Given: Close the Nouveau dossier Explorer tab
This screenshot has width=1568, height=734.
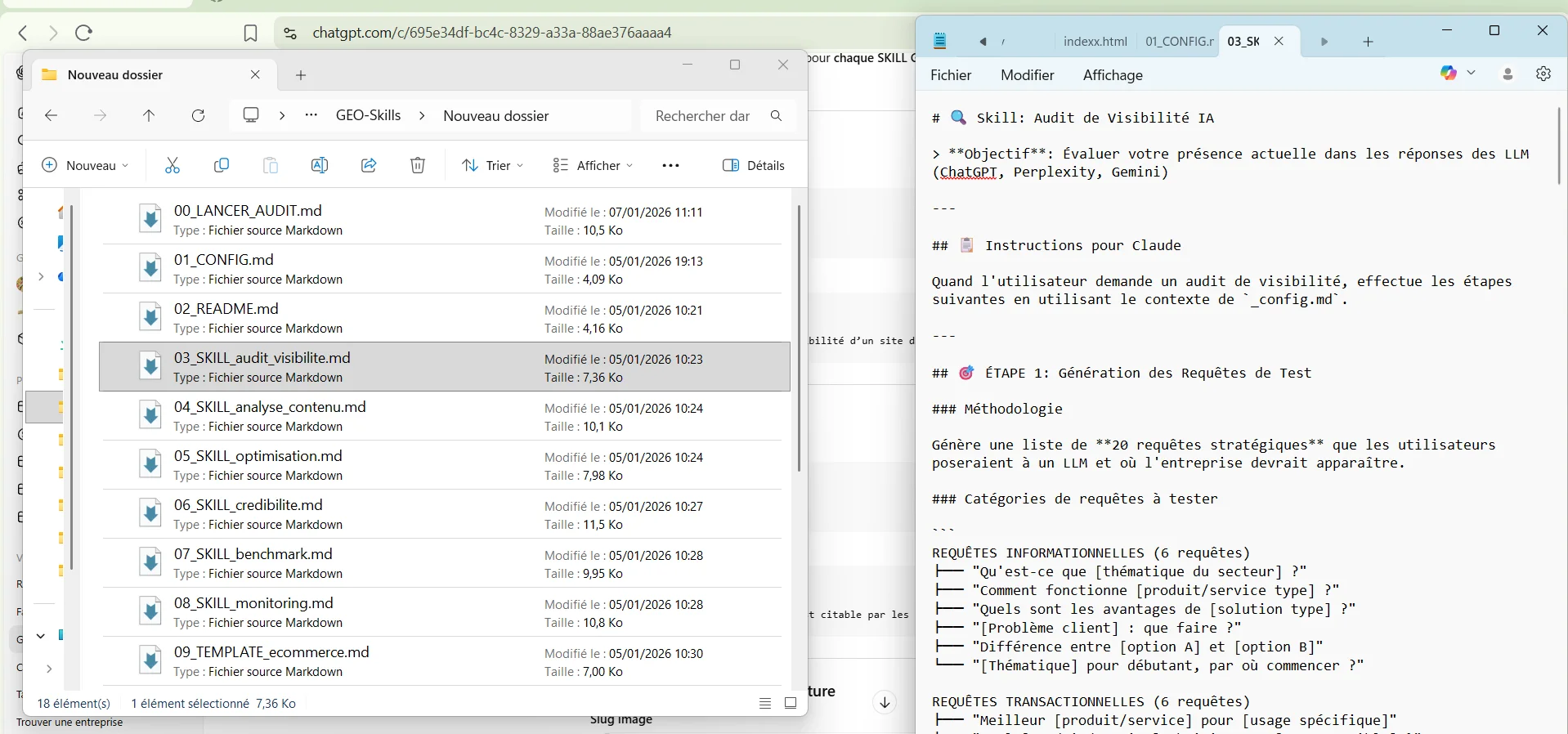Looking at the screenshot, I should tap(255, 74).
